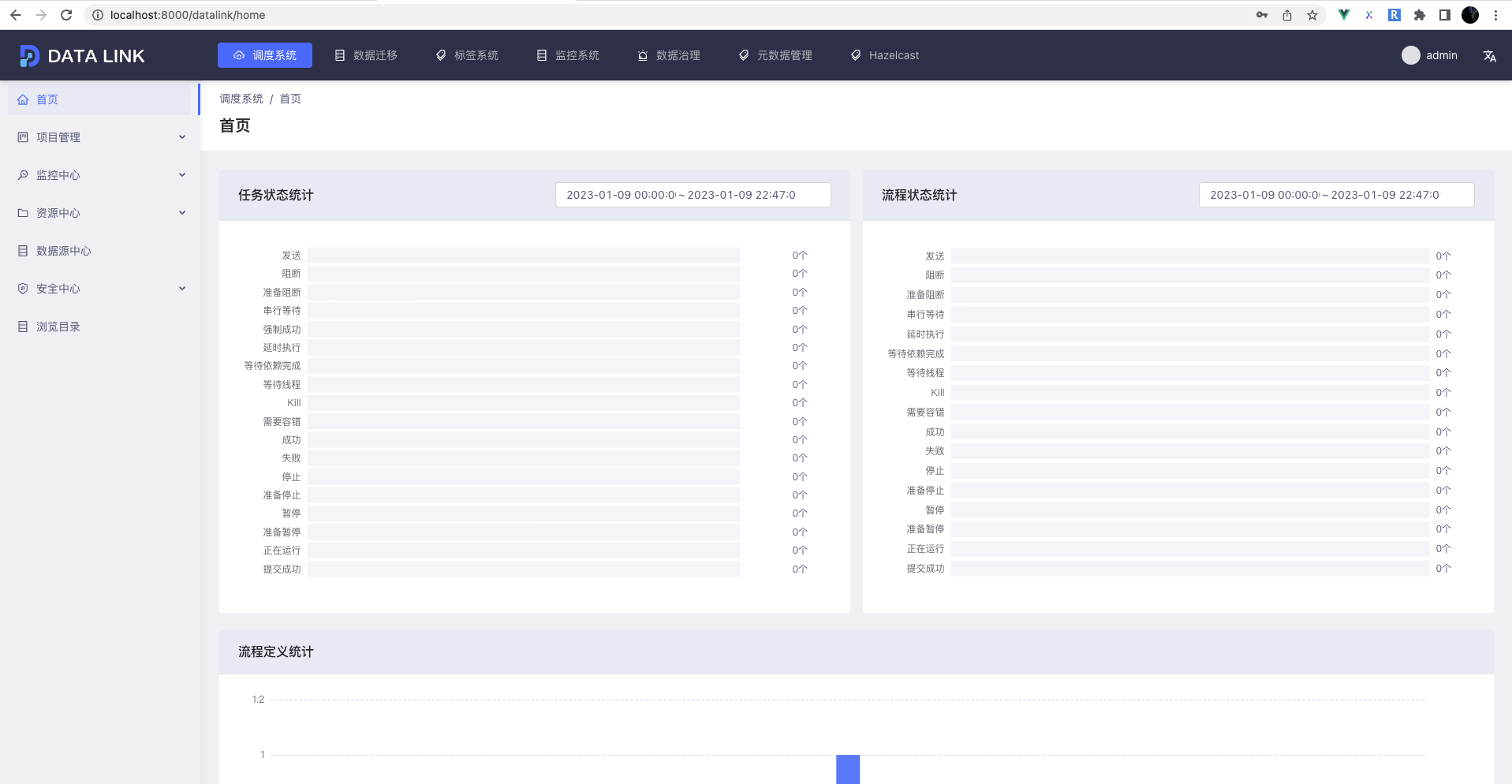1512x784 pixels.
Task: Click the browser forward arrow
Action: coord(41,15)
